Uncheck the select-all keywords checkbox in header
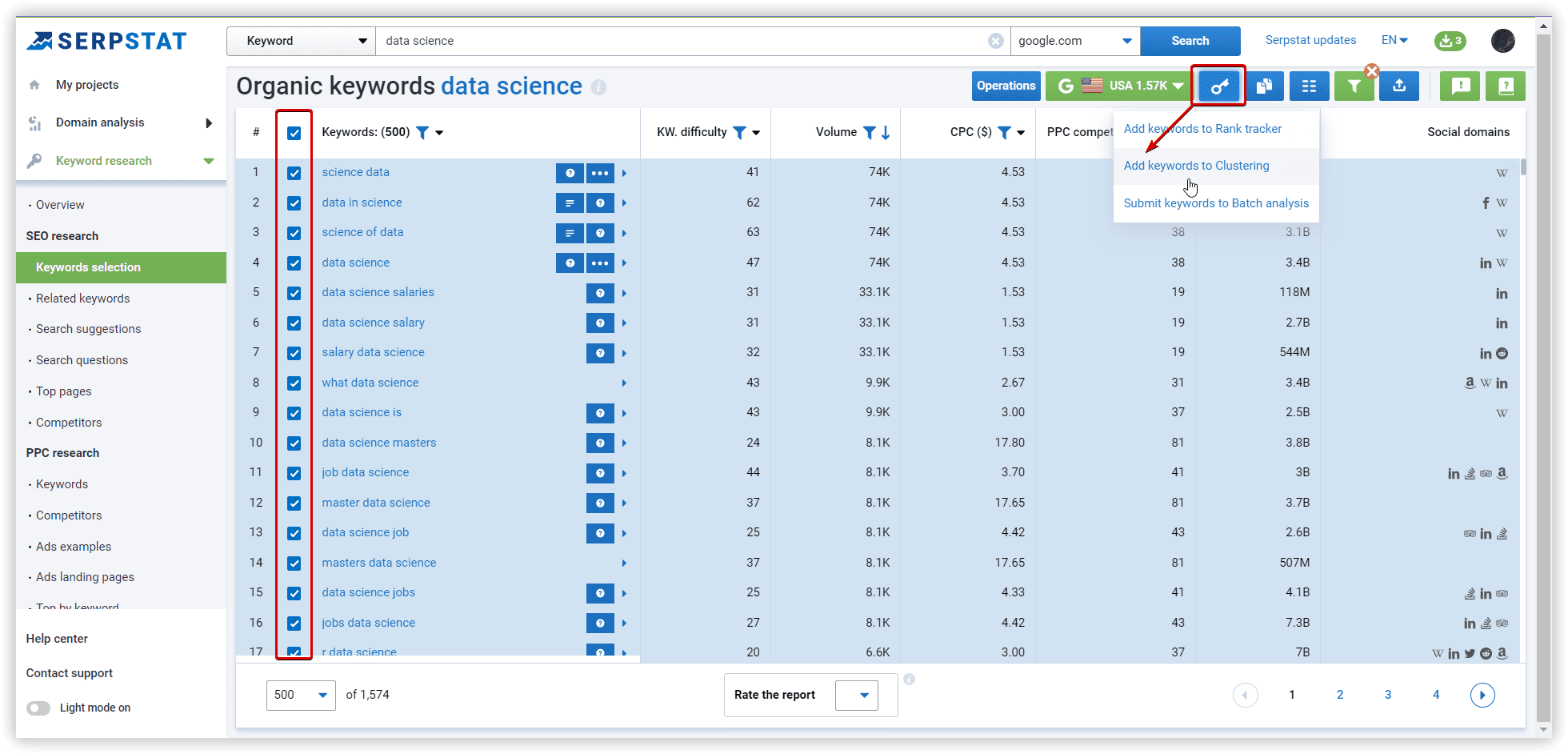1568x754 pixels. (x=294, y=133)
